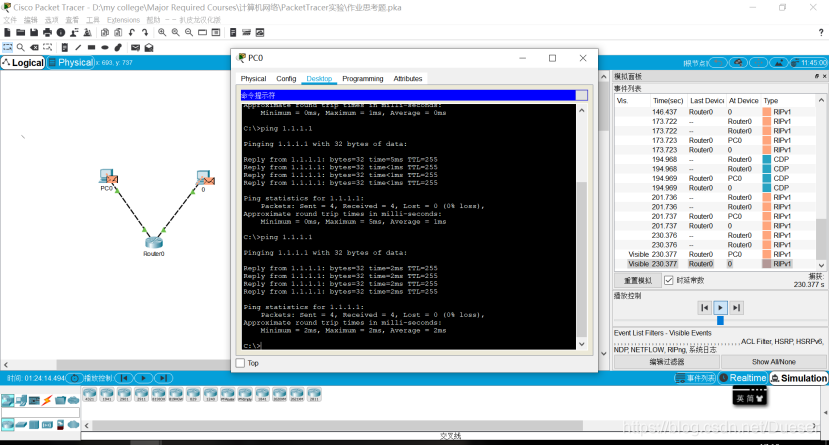Click the Save file icon
The width and height of the screenshot is (830, 446).
tap(34, 33)
